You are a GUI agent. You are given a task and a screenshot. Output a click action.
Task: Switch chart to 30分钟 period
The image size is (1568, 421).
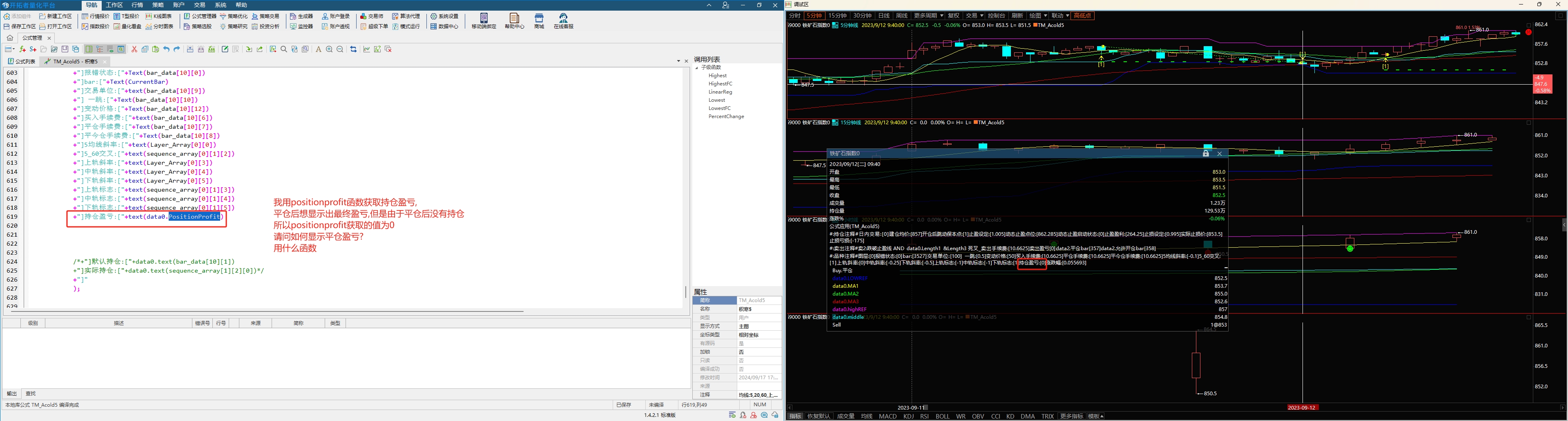pyautogui.click(x=863, y=16)
